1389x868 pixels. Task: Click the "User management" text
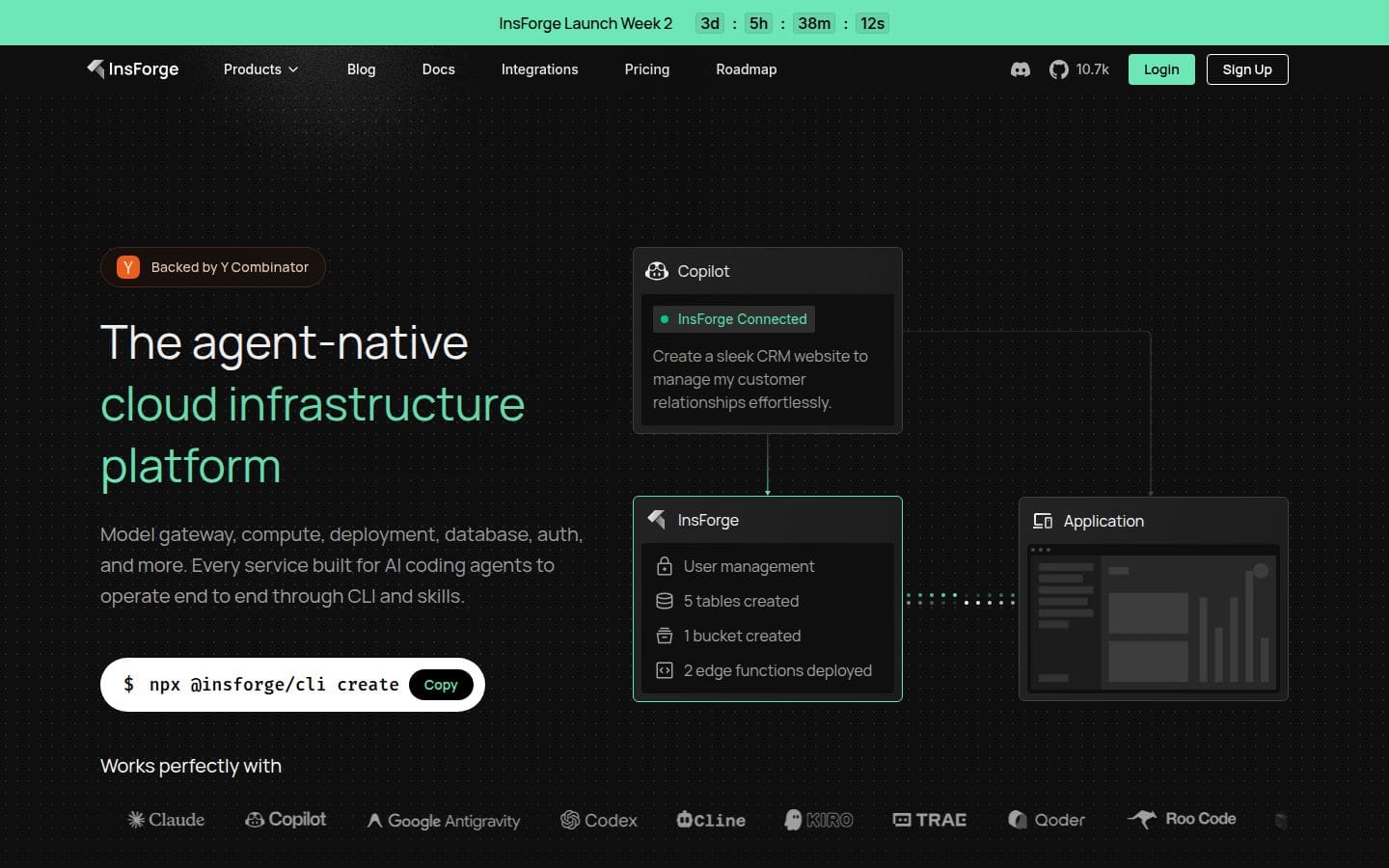click(749, 566)
